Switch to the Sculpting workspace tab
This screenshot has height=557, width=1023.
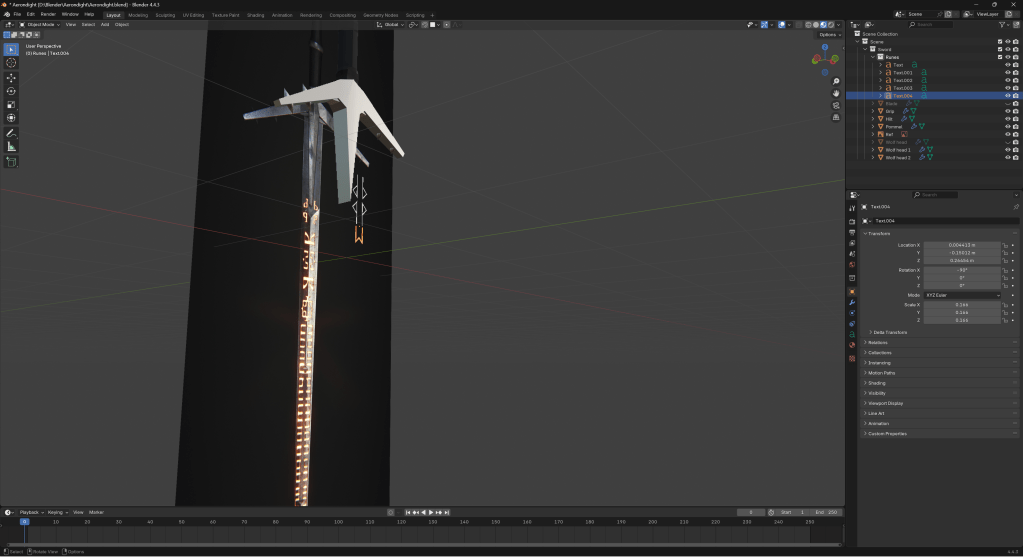[x=165, y=15]
